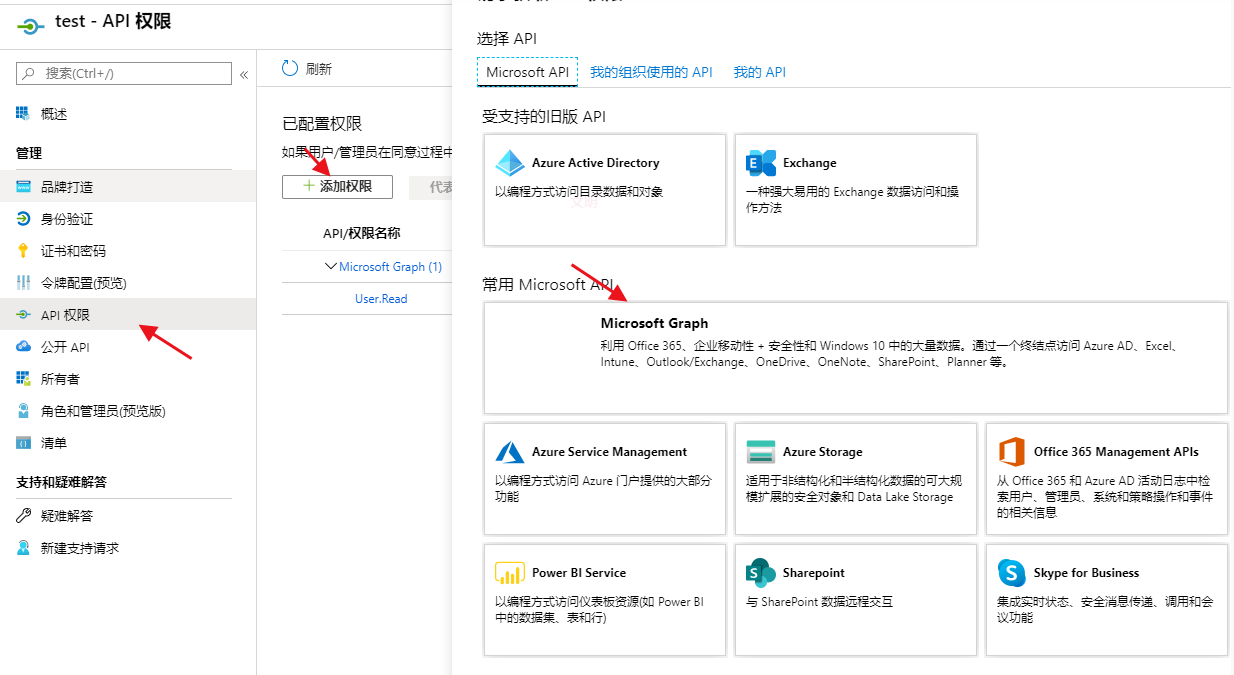Choose the Azure Service Management card

point(605,479)
